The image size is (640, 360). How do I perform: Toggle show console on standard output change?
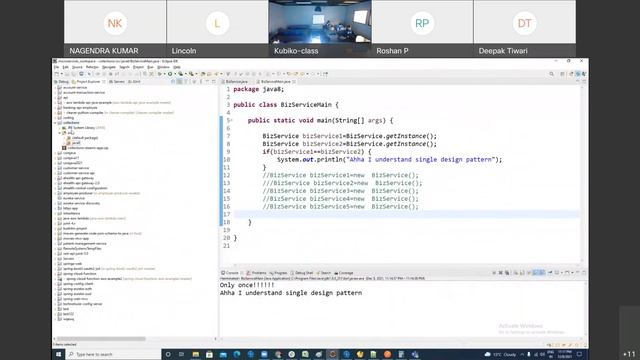pyautogui.click(x=535, y=273)
